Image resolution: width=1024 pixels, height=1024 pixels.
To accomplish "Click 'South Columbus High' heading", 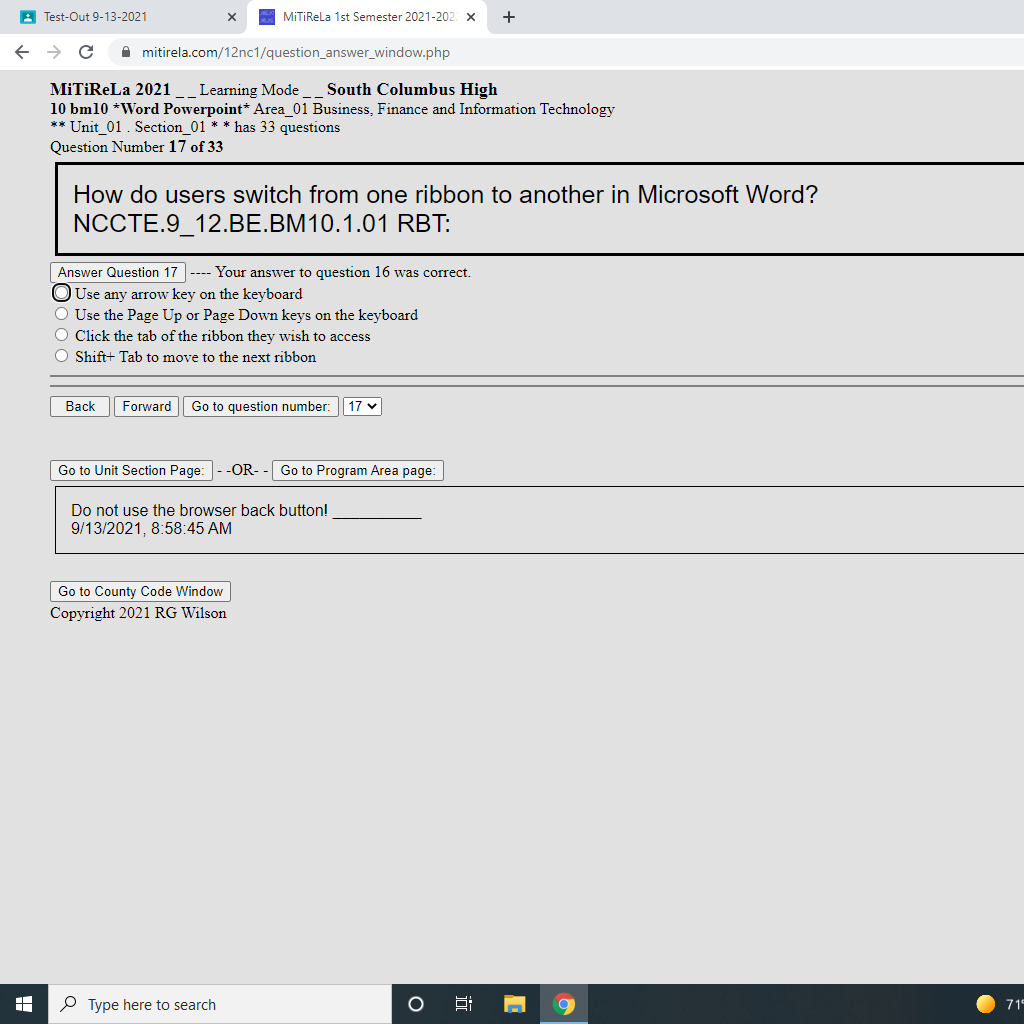I will point(412,89).
